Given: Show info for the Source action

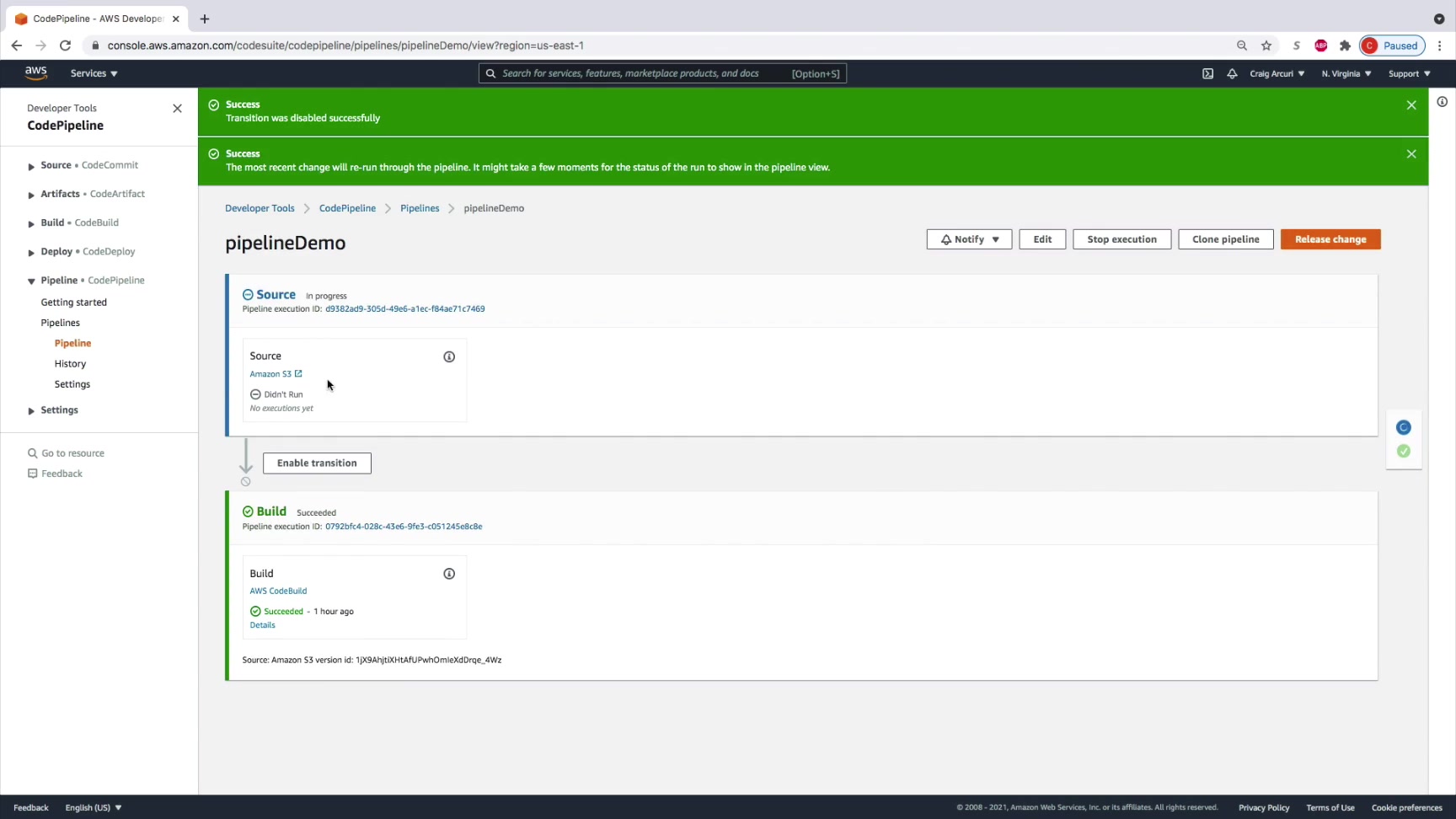Looking at the screenshot, I should 449,357.
